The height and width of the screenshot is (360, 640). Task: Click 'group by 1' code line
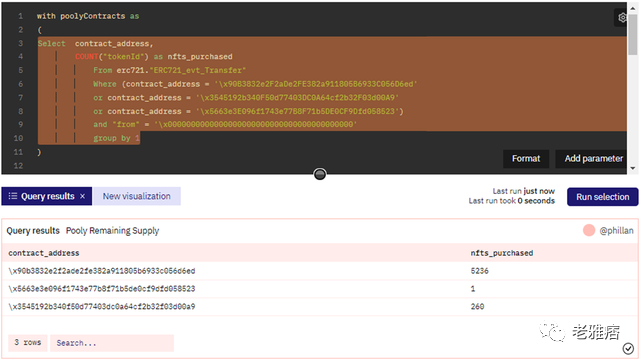116,138
